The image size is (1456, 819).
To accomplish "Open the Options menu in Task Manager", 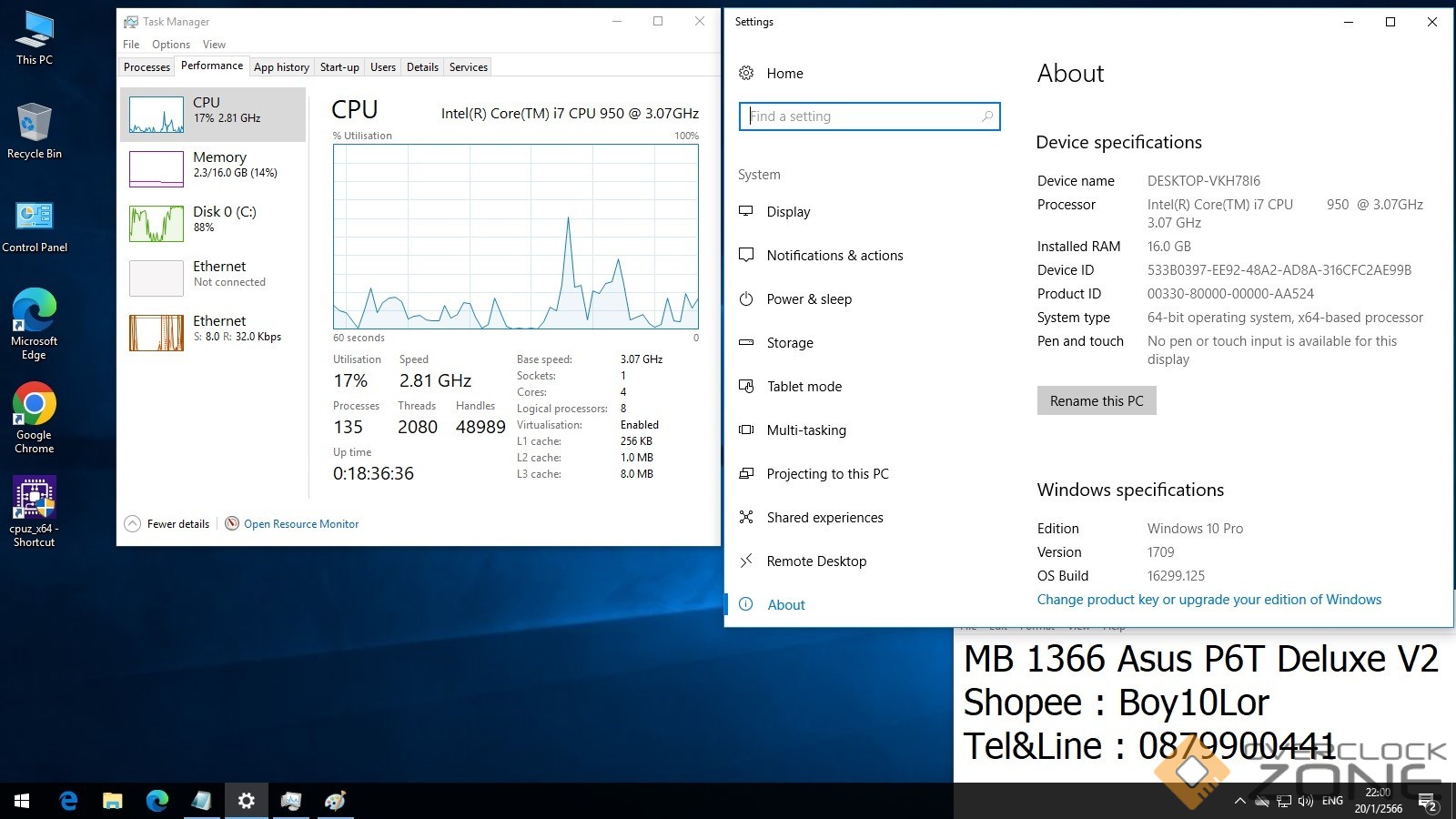I will [171, 45].
